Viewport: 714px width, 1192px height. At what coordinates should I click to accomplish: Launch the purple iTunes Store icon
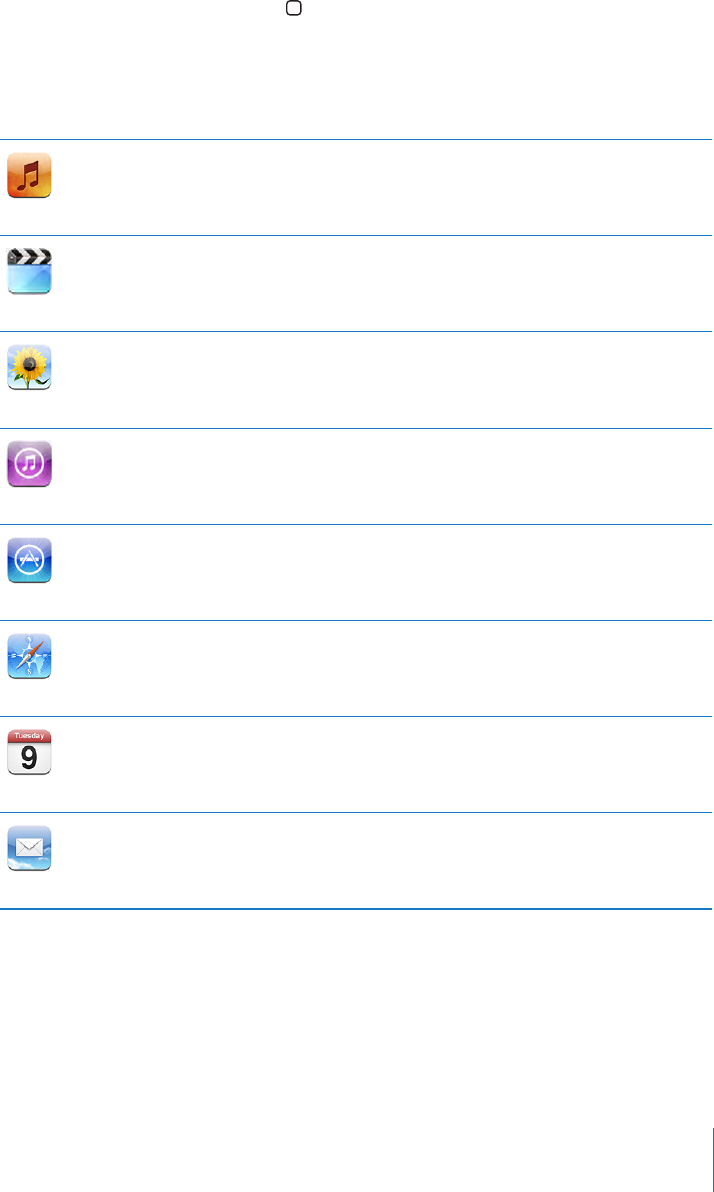coord(30,464)
